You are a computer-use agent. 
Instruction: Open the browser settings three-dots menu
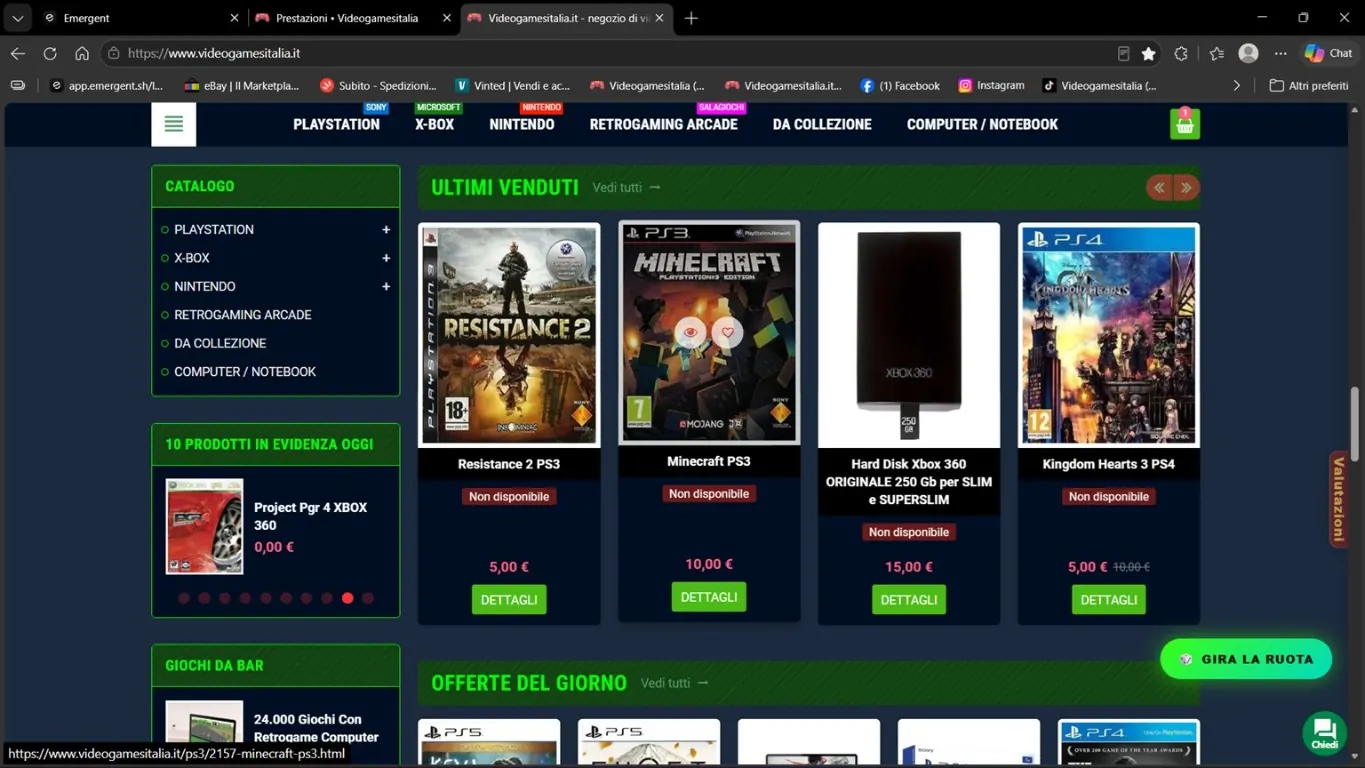1281,53
